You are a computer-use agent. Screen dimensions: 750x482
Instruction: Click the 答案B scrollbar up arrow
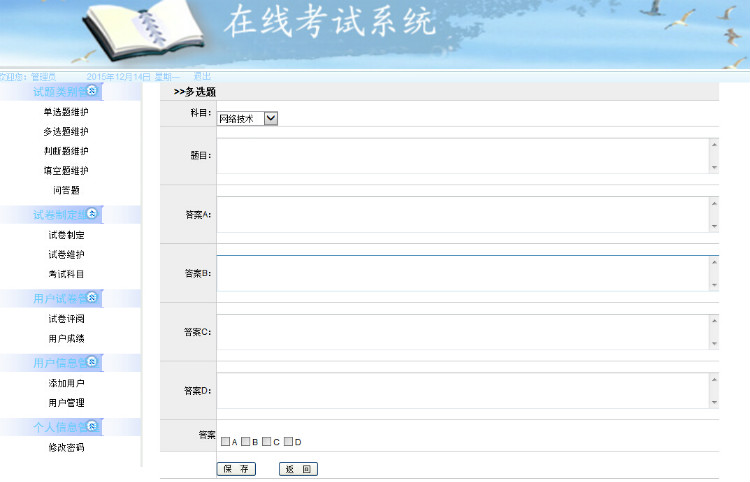pos(714,262)
